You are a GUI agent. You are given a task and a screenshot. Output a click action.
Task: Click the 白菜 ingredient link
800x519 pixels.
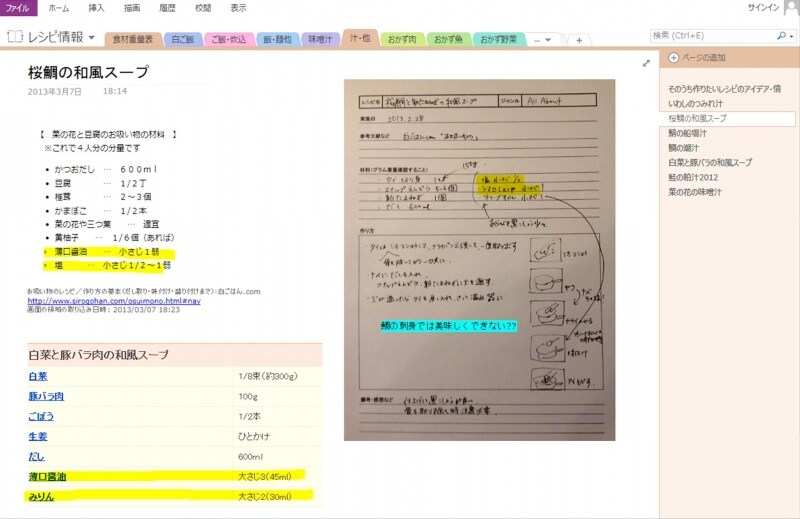[38, 377]
